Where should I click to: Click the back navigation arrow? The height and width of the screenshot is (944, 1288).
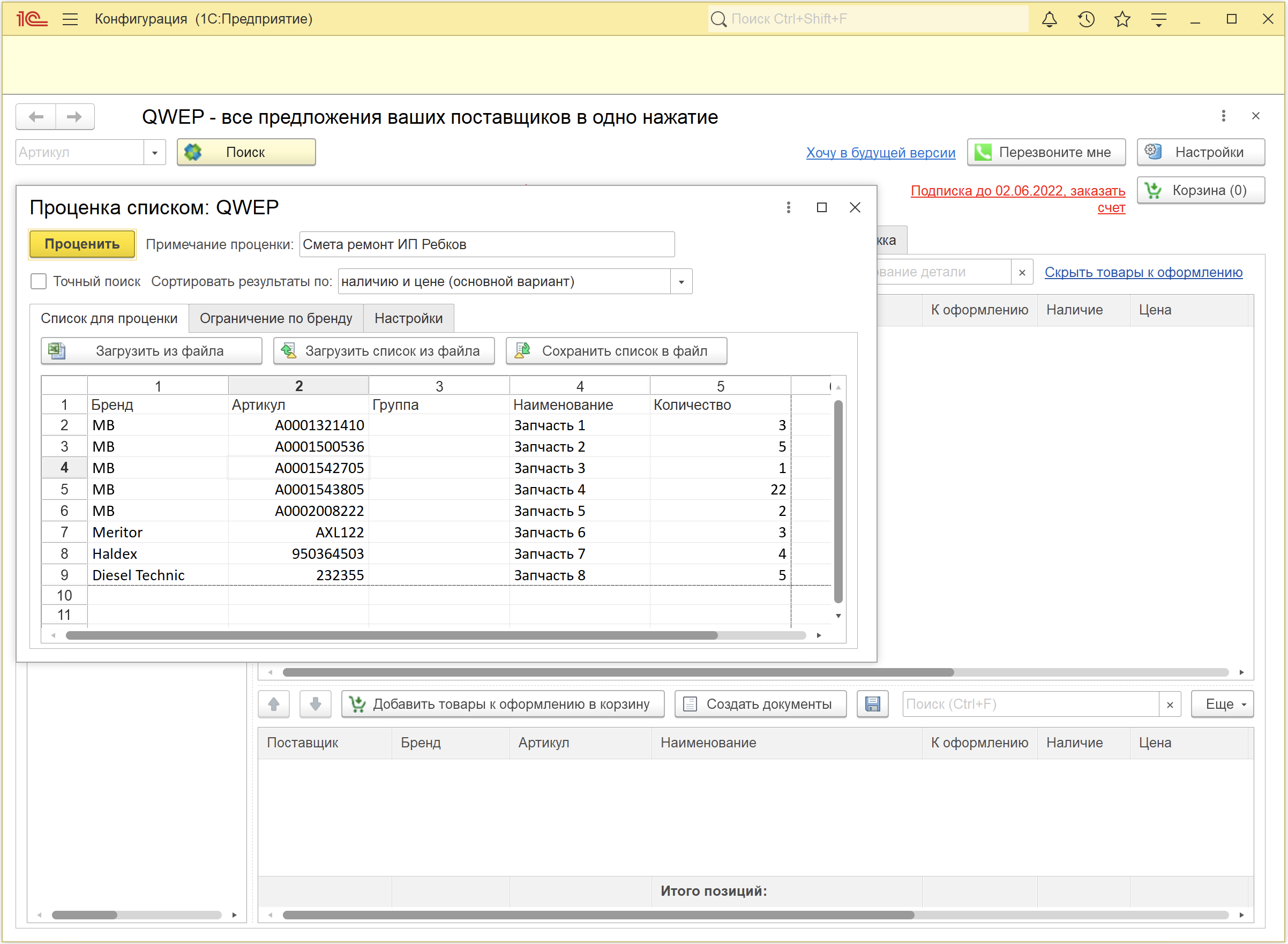tap(36, 117)
